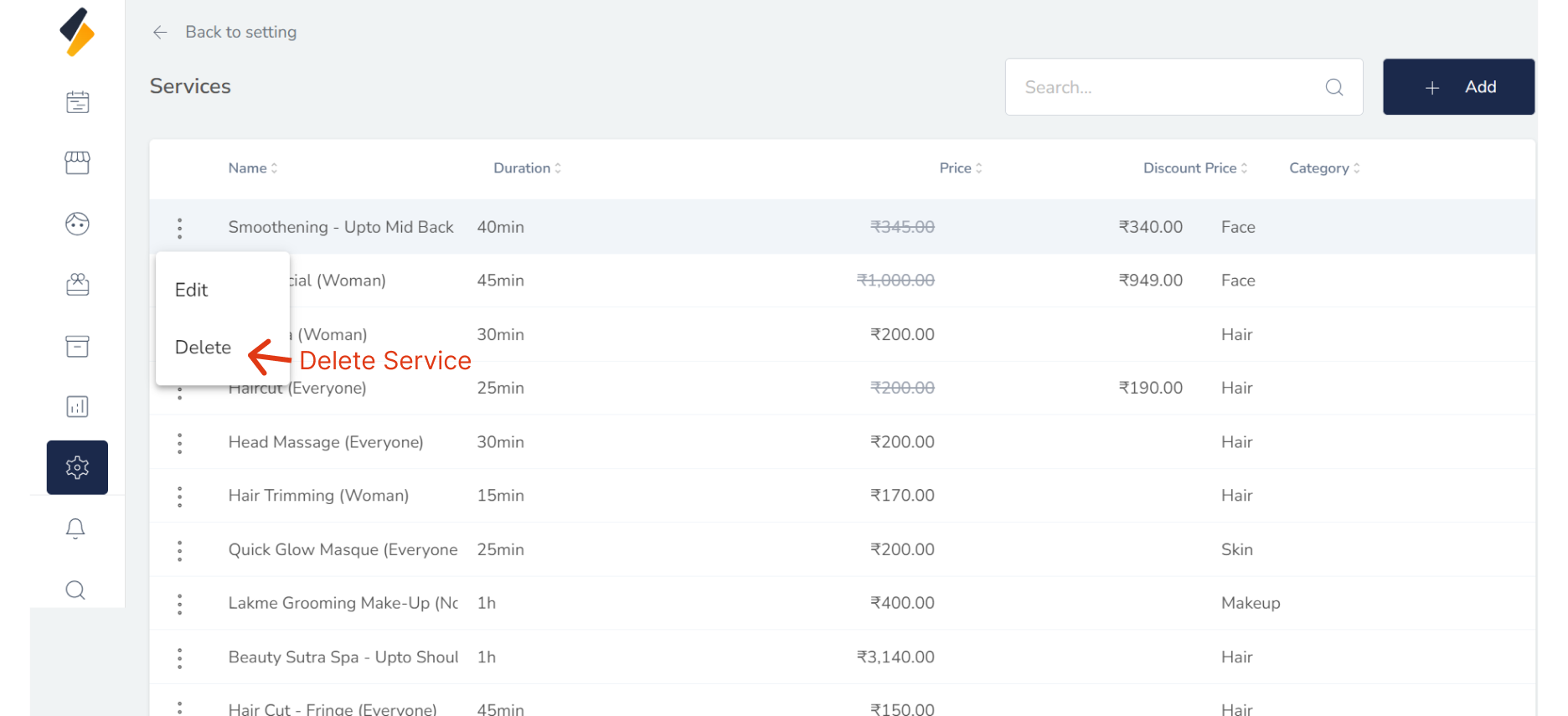
Task: Open the customers face icon in sidebar
Action: coord(77,224)
